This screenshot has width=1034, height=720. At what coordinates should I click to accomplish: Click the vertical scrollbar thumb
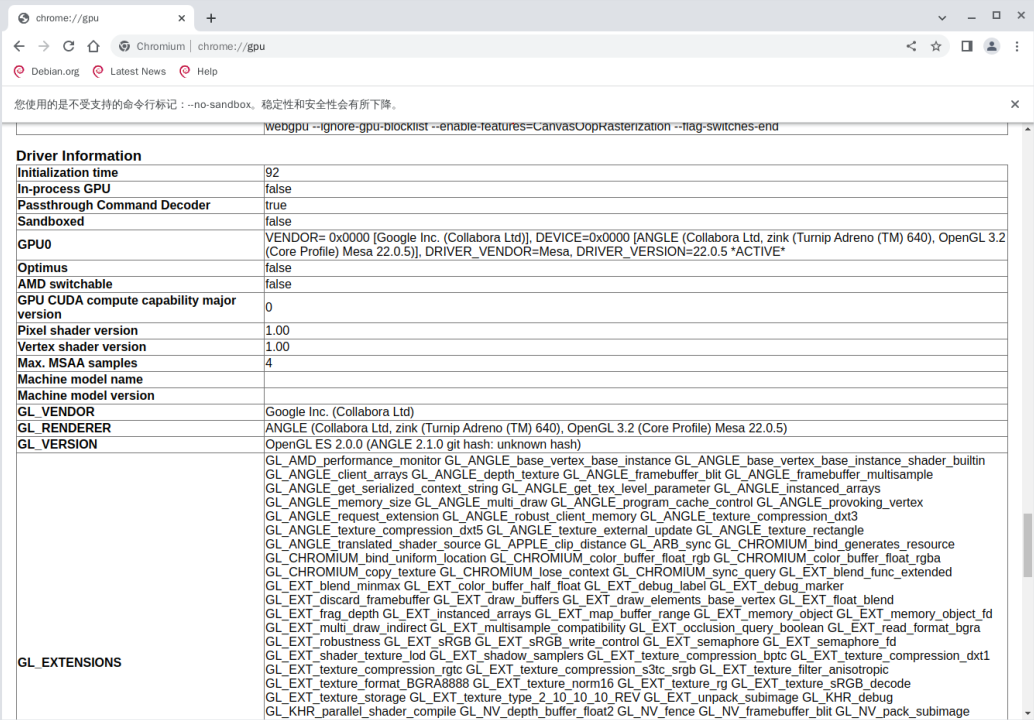(x=1027, y=545)
